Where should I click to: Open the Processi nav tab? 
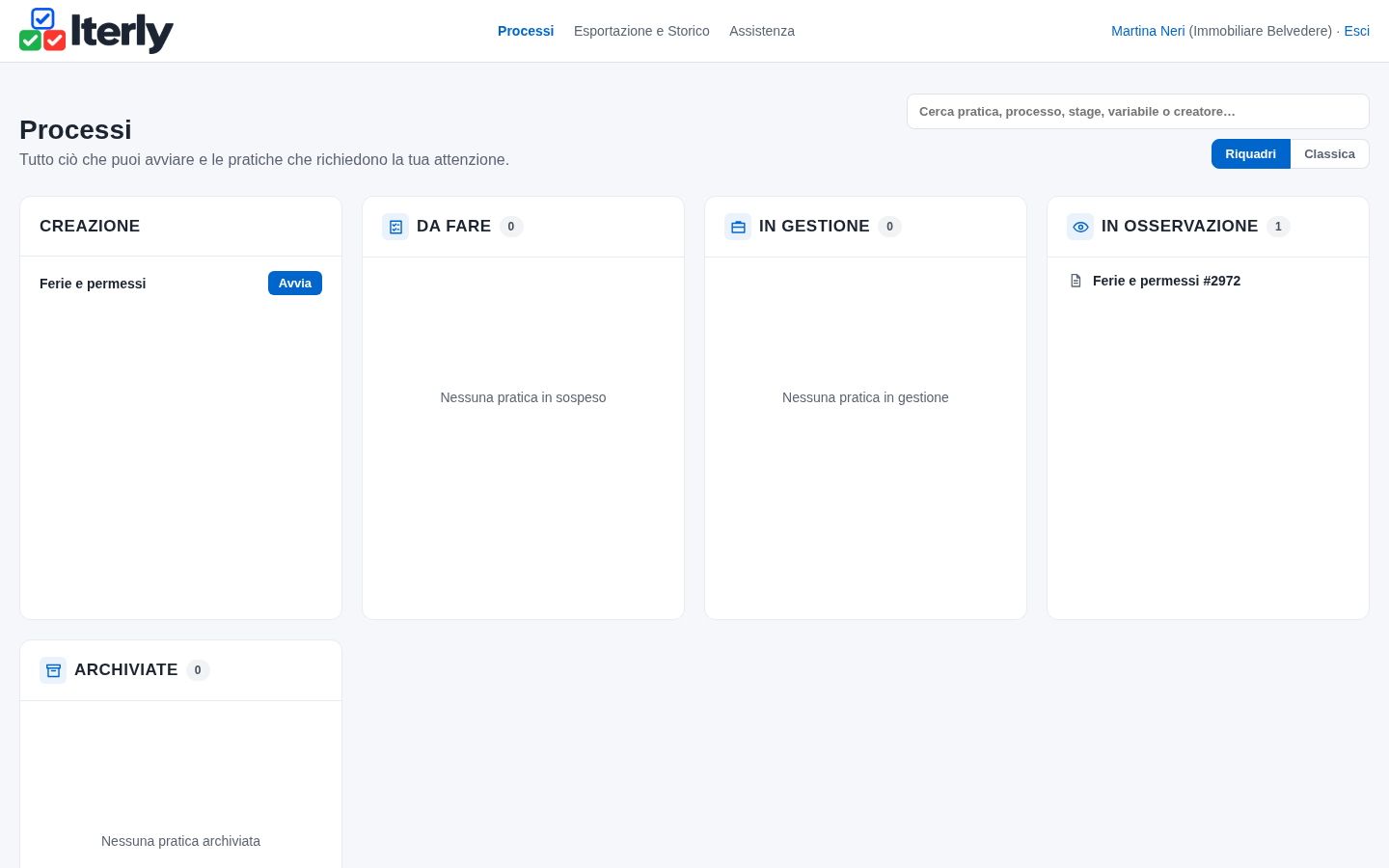pos(526,31)
